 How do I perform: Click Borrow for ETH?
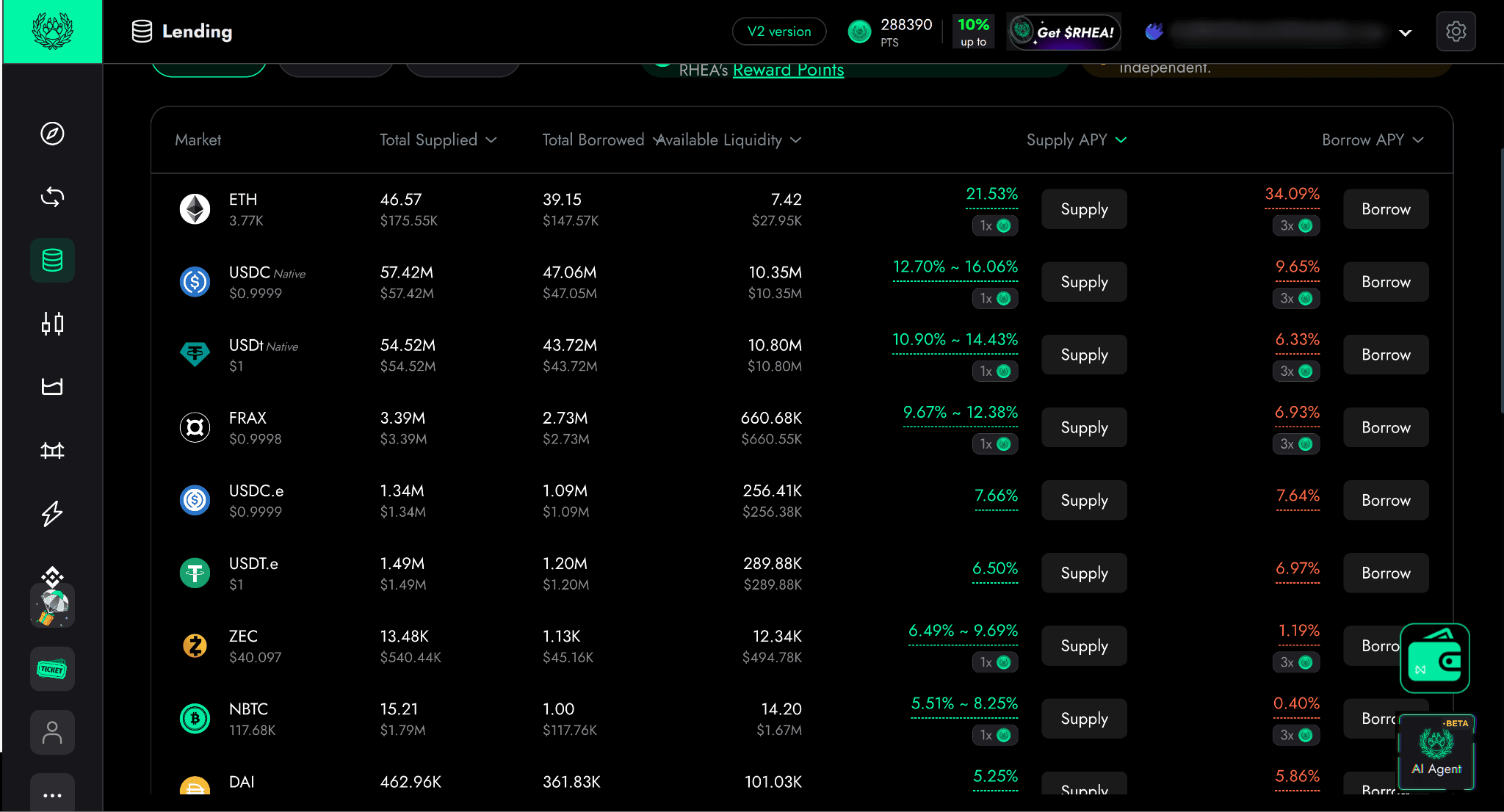click(1386, 209)
